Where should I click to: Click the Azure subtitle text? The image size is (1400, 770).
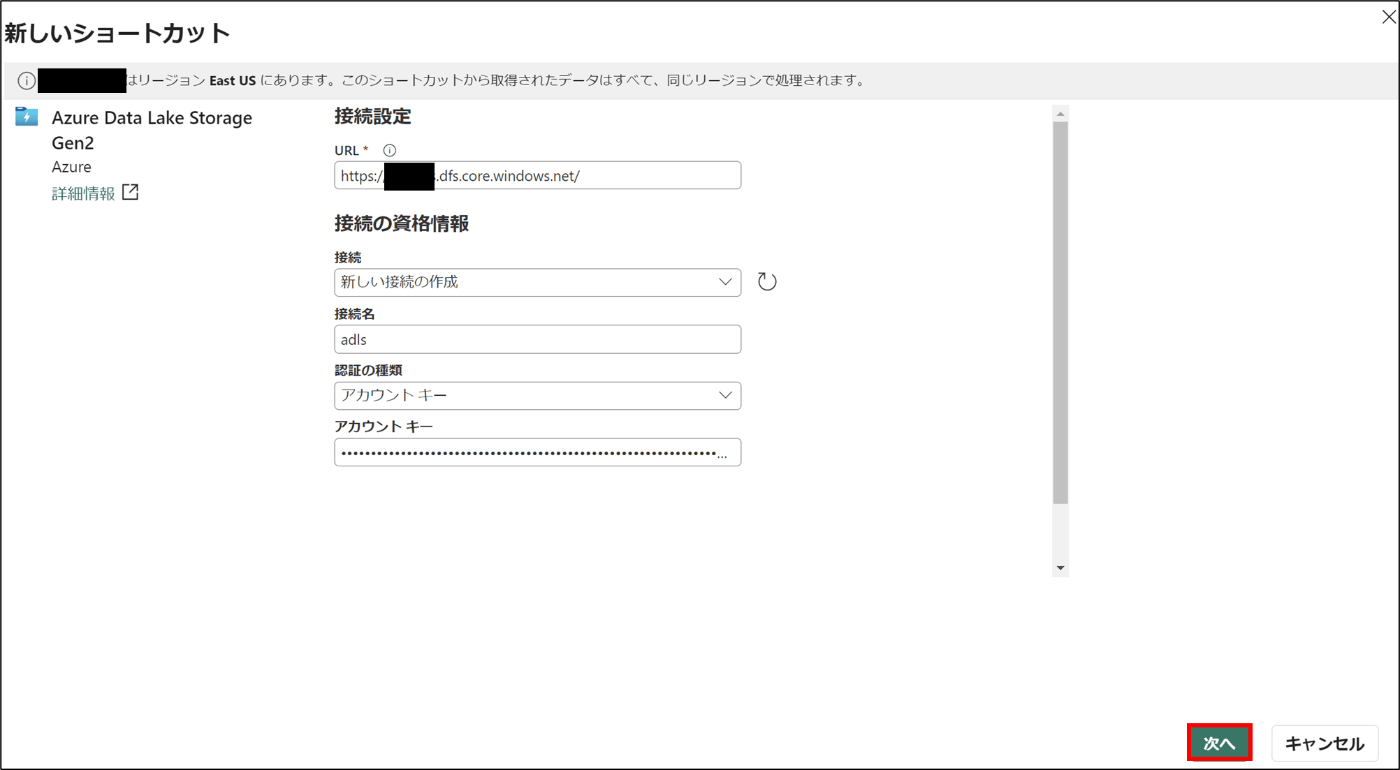click(72, 167)
